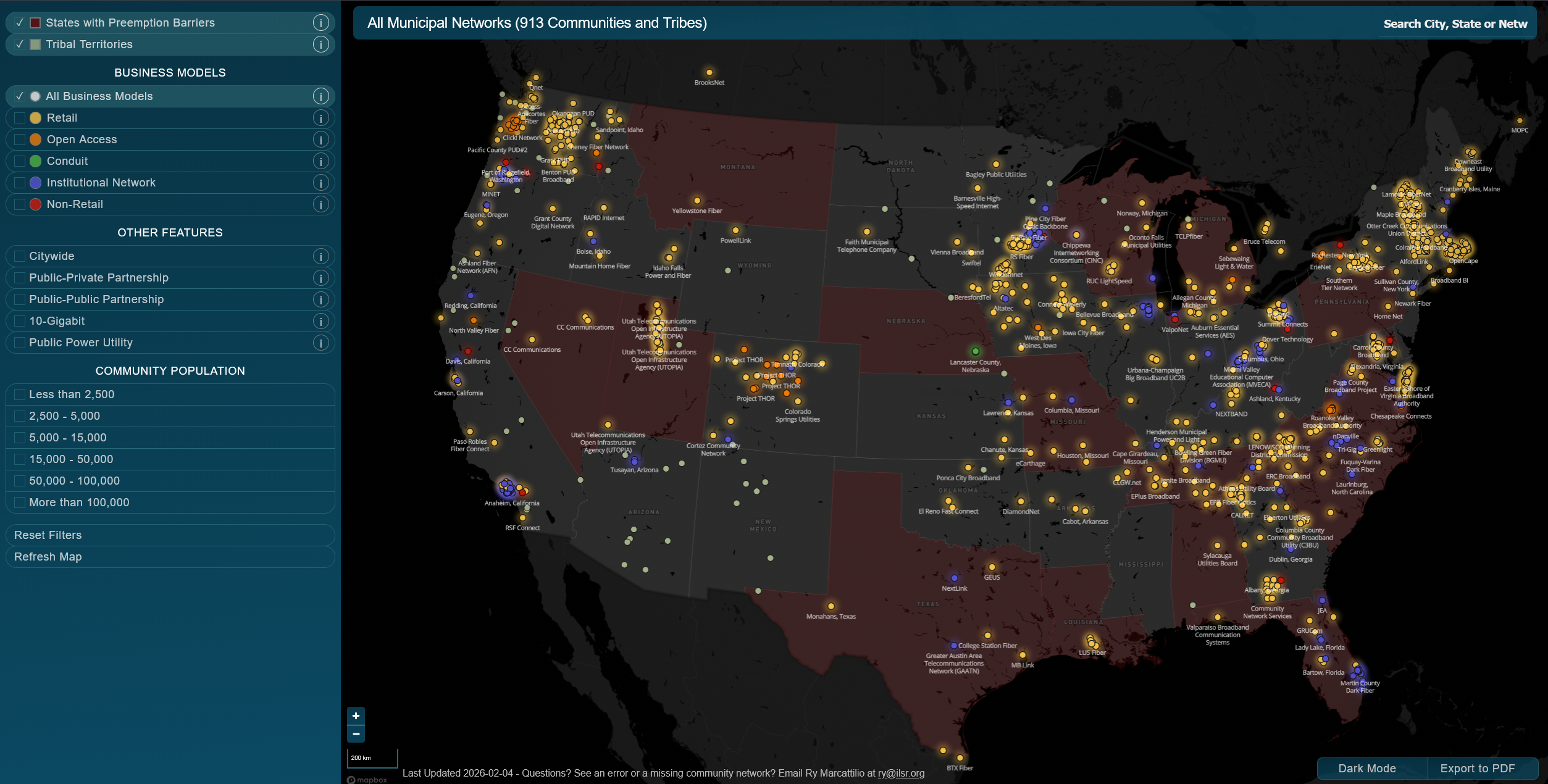
Task: Zoom in the map with plus button
Action: 356,716
